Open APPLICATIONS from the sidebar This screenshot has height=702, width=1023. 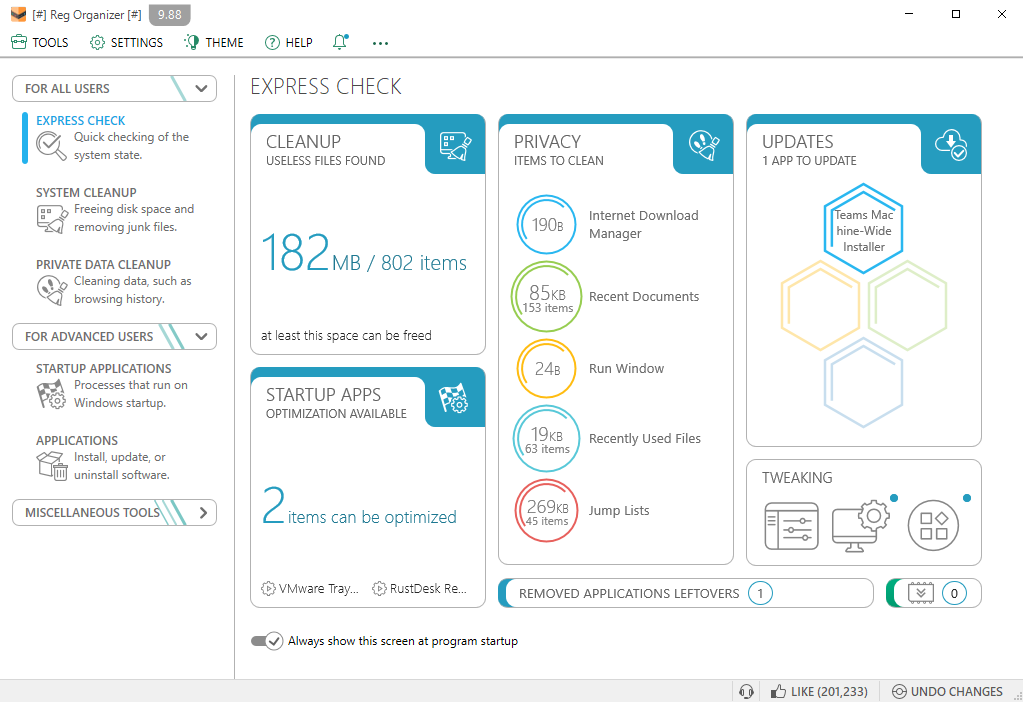coord(77,440)
